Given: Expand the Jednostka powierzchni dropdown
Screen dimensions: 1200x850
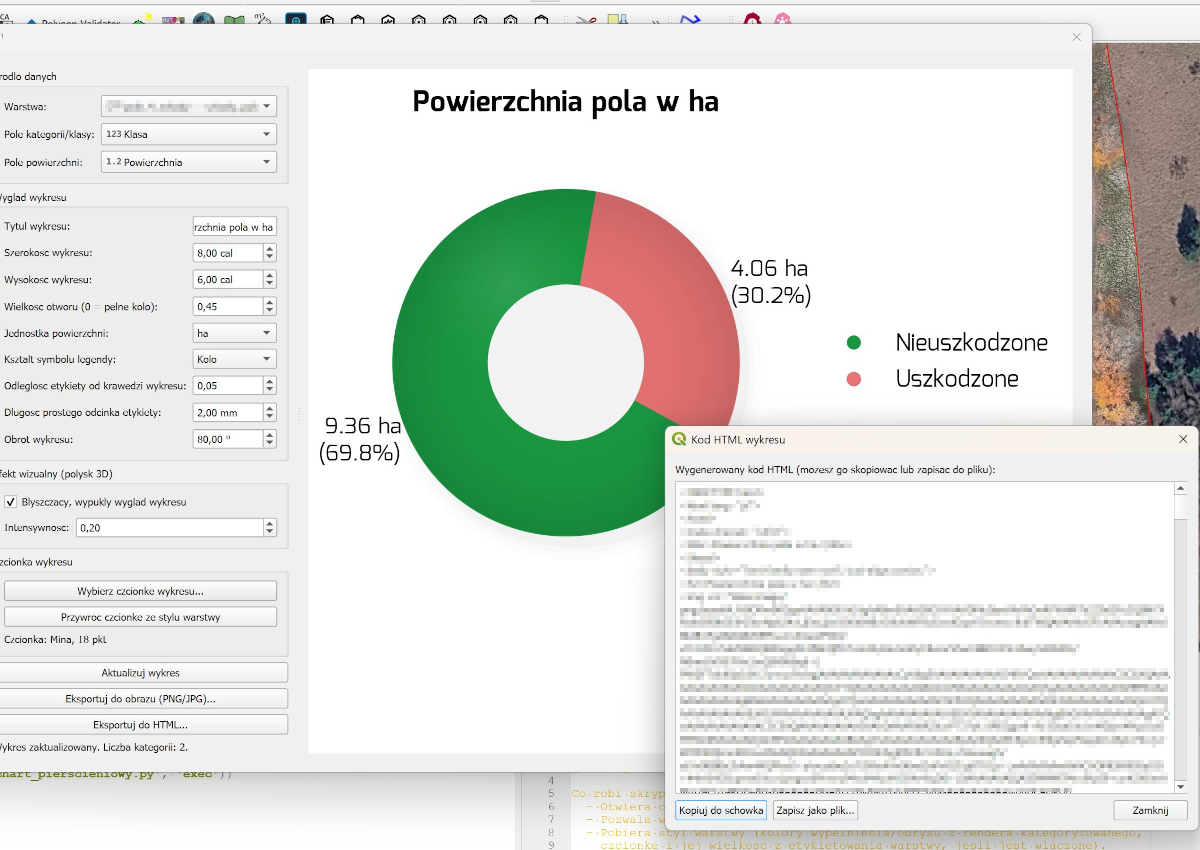Looking at the screenshot, I should (235, 333).
